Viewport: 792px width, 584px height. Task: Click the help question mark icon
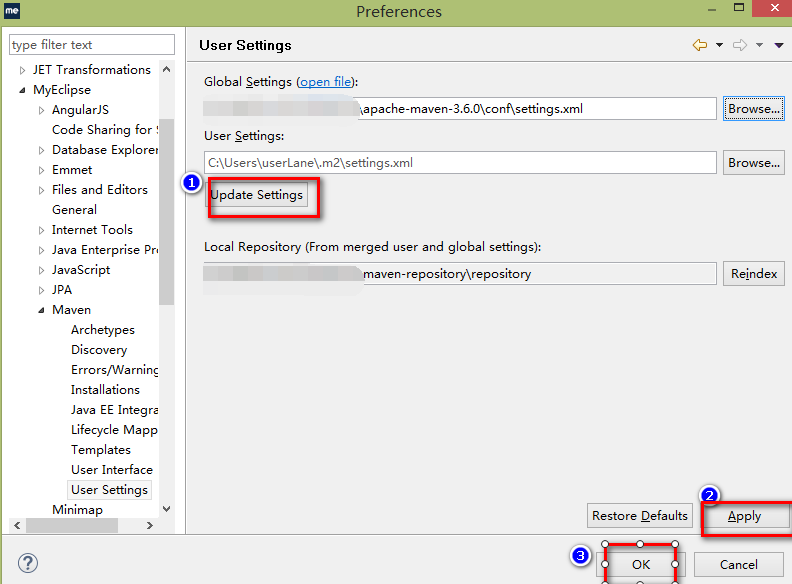click(28, 563)
